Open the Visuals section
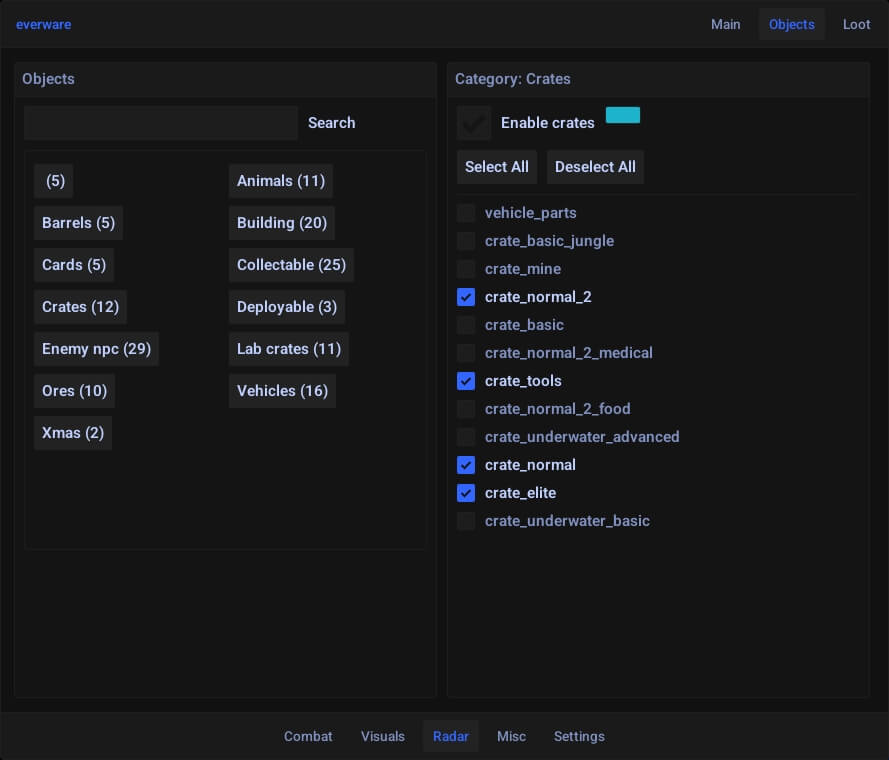The height and width of the screenshot is (760, 889). tap(383, 736)
